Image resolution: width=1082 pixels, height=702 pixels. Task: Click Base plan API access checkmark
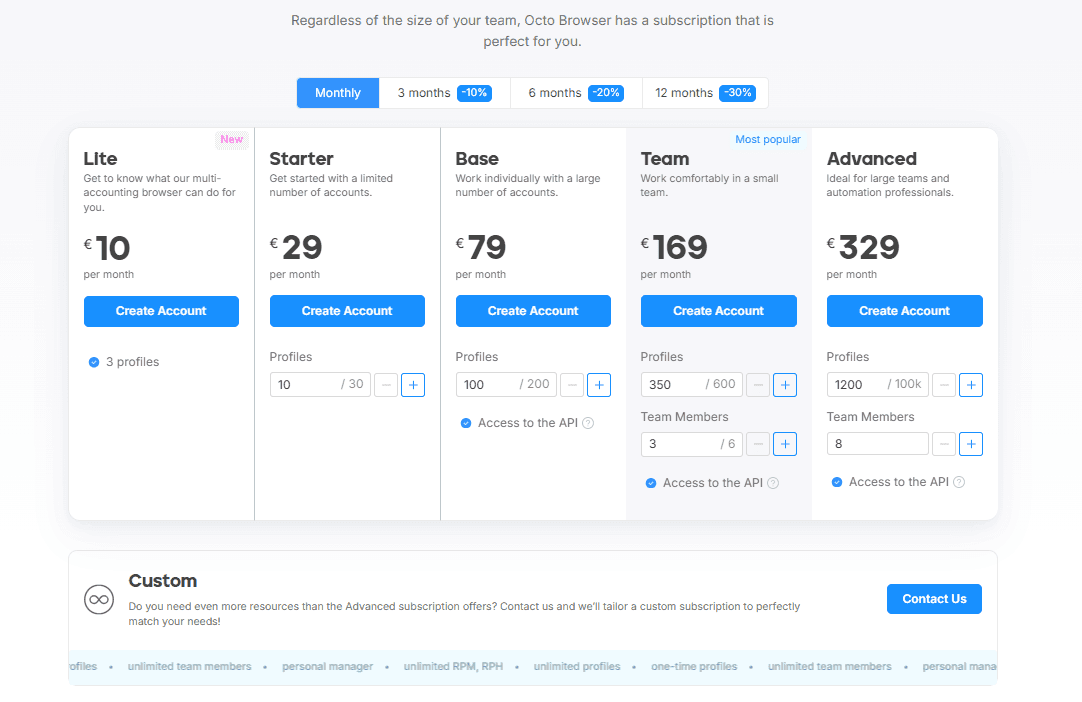point(466,423)
